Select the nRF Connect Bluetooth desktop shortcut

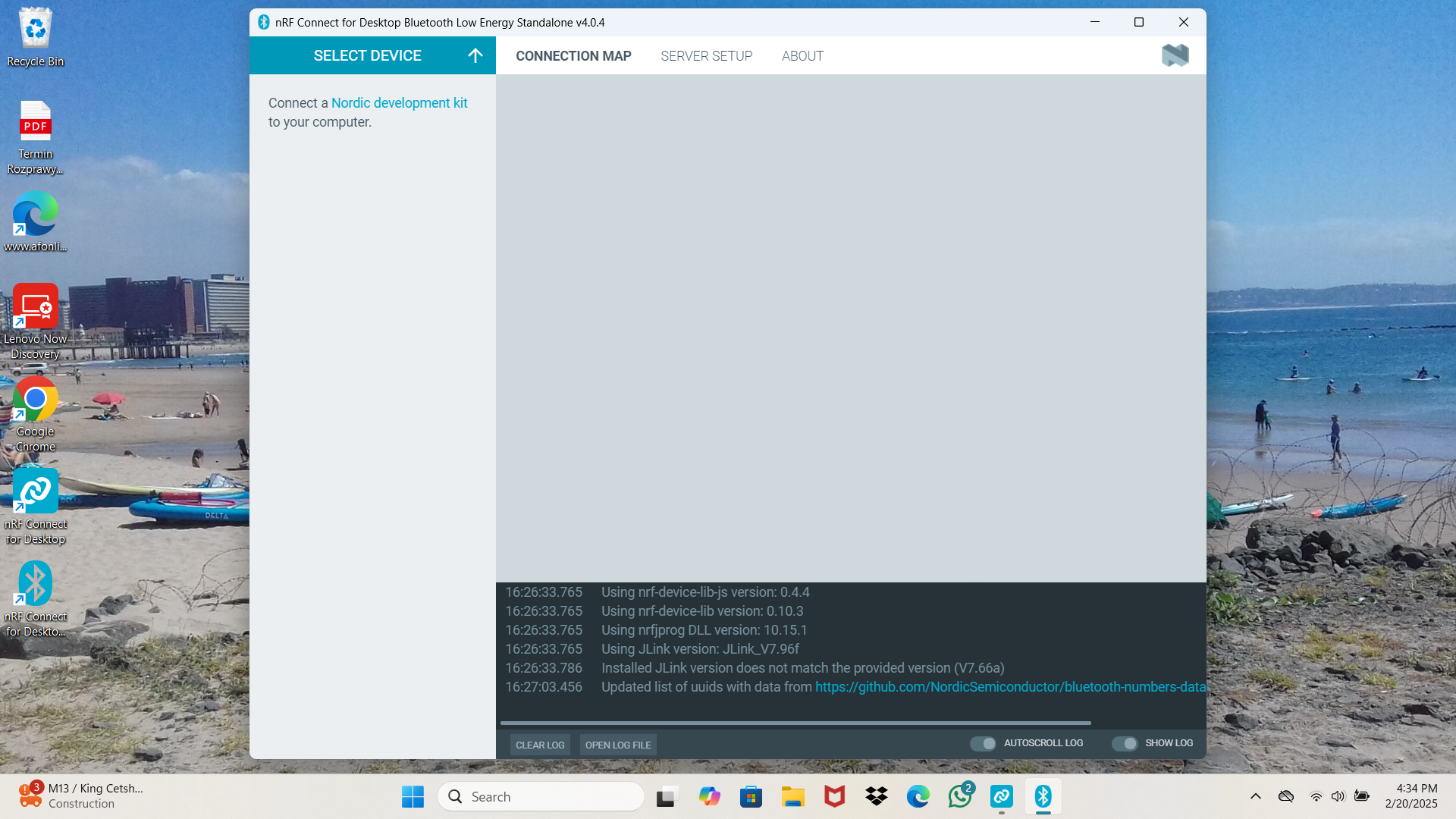click(35, 599)
